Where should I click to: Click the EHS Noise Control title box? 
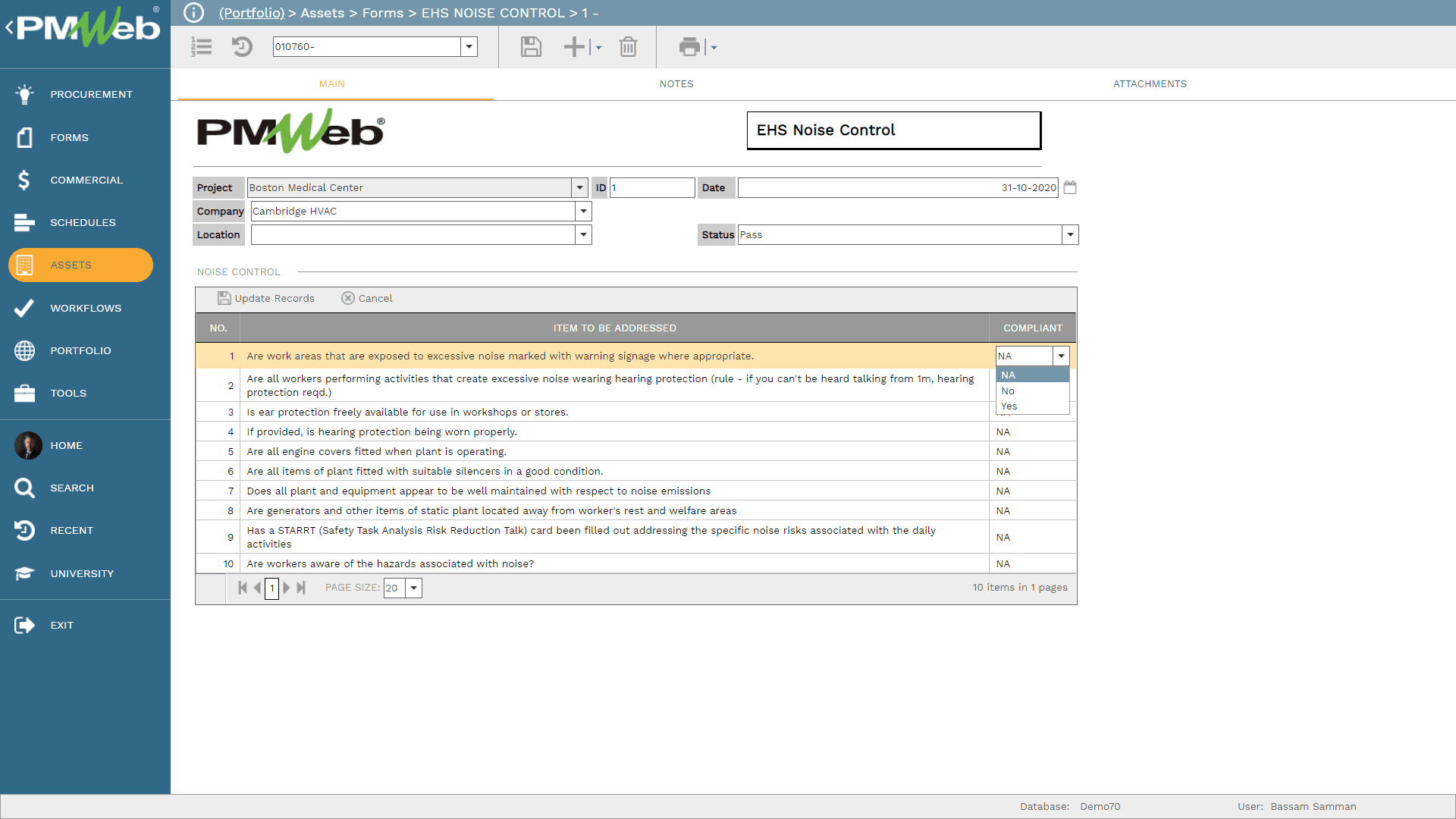pos(893,130)
